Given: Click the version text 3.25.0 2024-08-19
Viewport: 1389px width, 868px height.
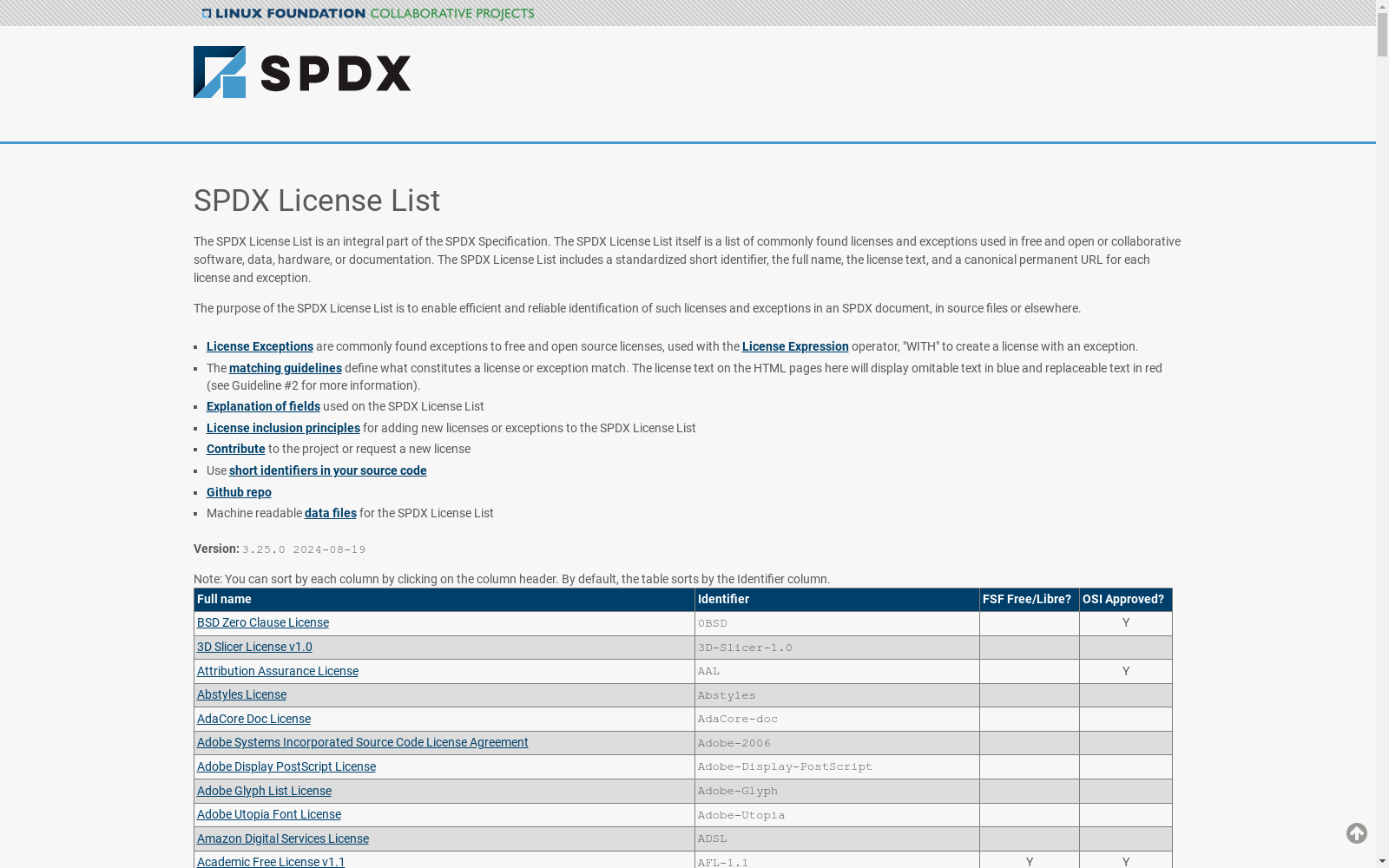Looking at the screenshot, I should [x=304, y=549].
